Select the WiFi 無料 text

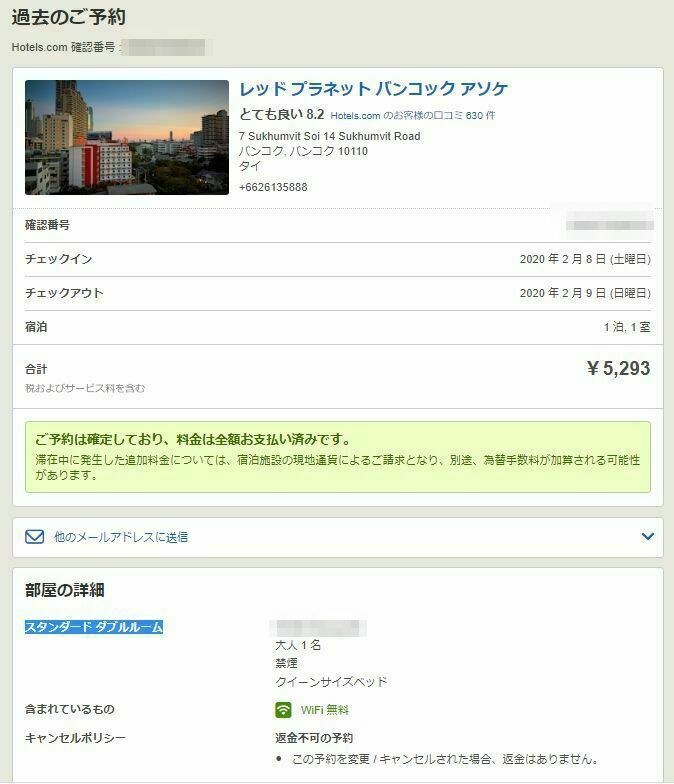point(324,710)
